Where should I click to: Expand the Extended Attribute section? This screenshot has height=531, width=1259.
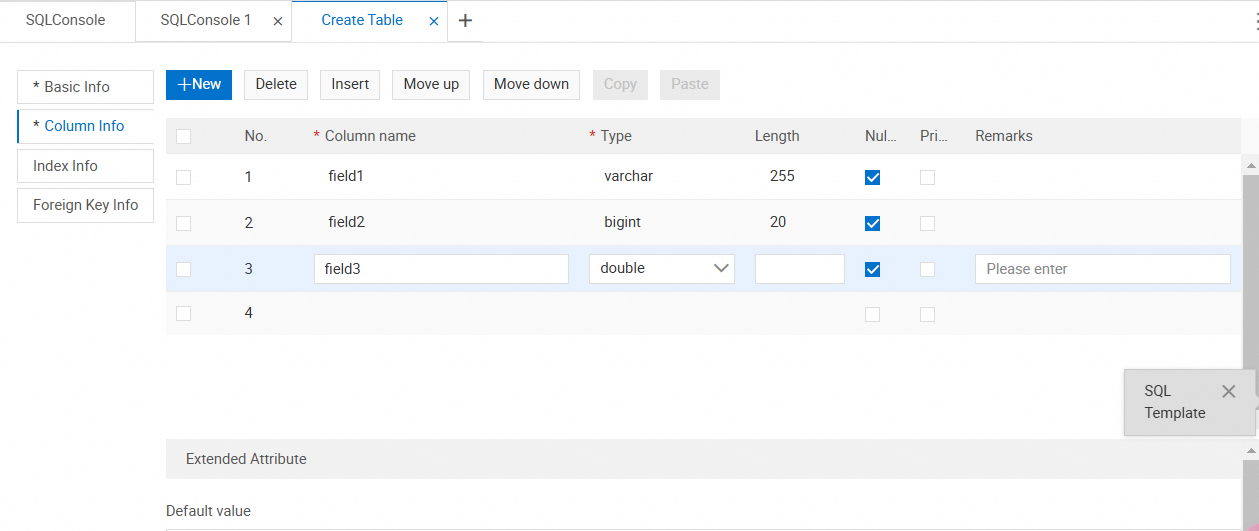tap(246, 459)
